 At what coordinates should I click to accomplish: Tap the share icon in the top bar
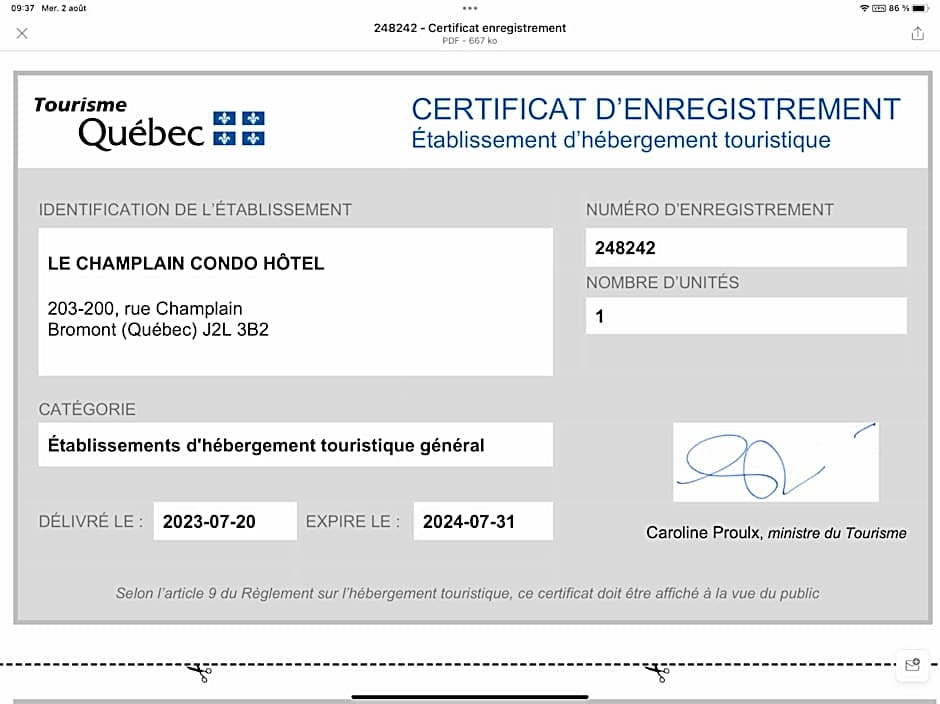click(917, 34)
